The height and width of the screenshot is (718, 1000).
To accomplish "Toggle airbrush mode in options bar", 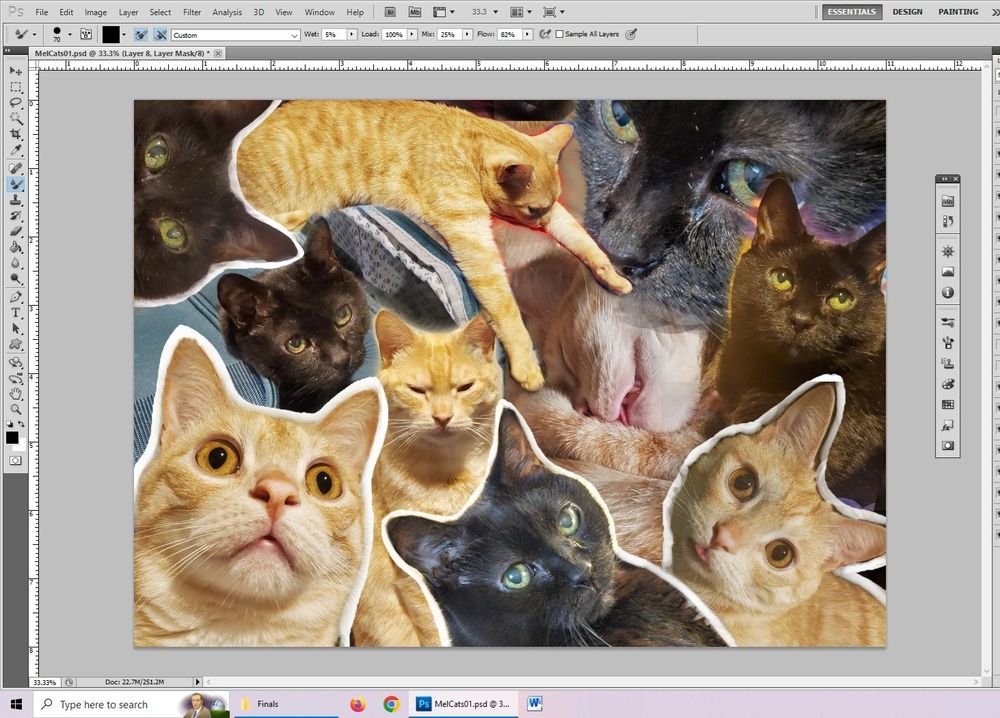I will [544, 34].
